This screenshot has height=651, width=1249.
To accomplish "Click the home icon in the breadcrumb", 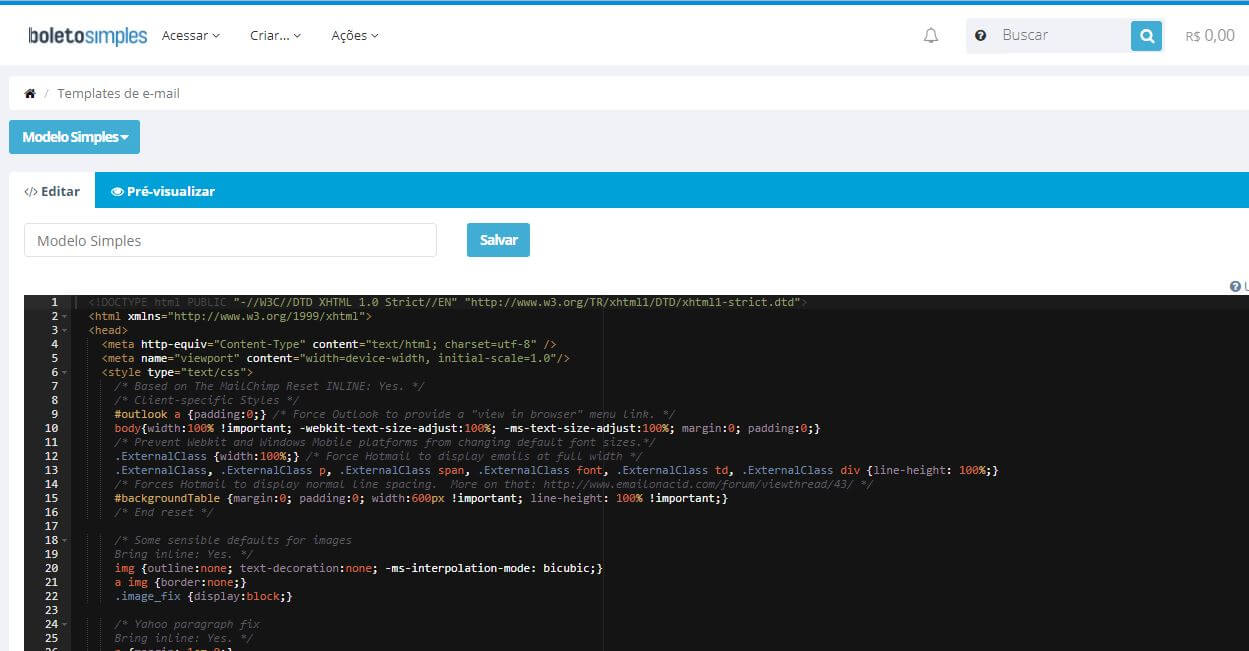I will pyautogui.click(x=29, y=92).
